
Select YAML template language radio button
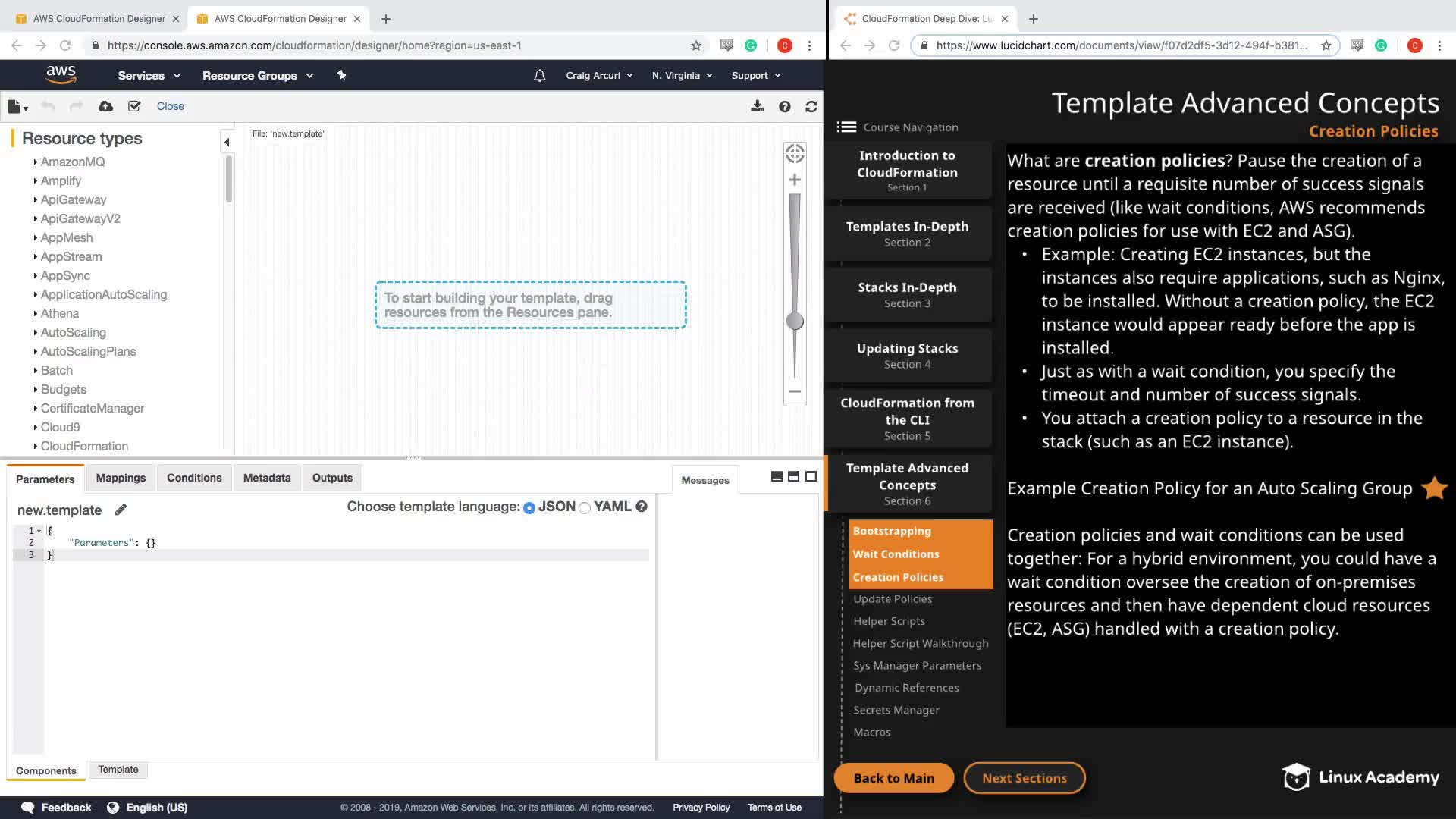click(585, 507)
